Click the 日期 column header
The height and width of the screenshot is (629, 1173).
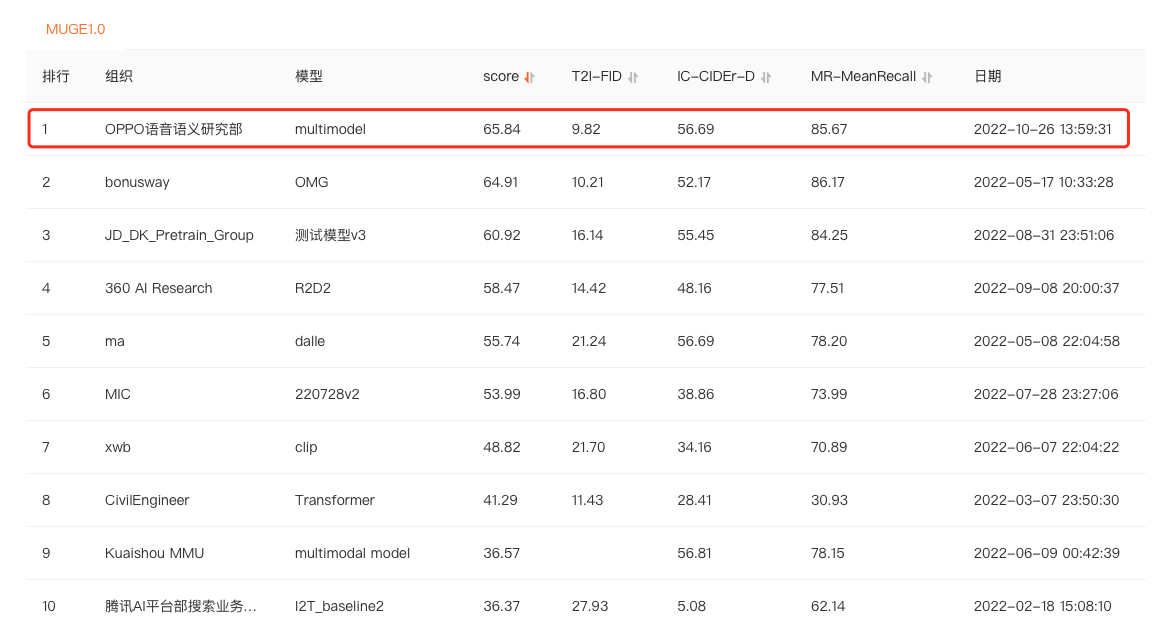click(987, 77)
